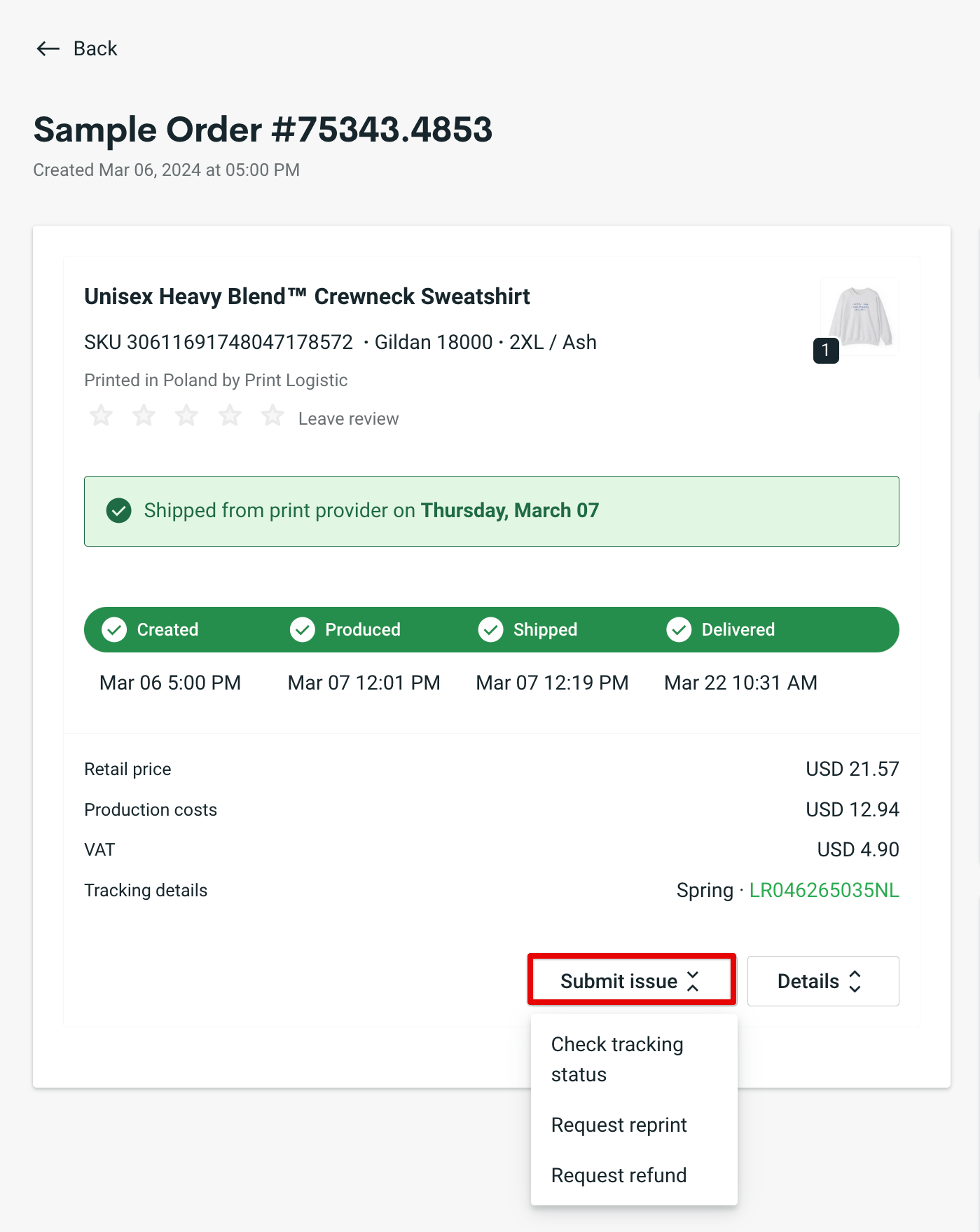The image size is (980, 1232).
Task: Choose Request reprint from the menu
Action: [x=619, y=1125]
